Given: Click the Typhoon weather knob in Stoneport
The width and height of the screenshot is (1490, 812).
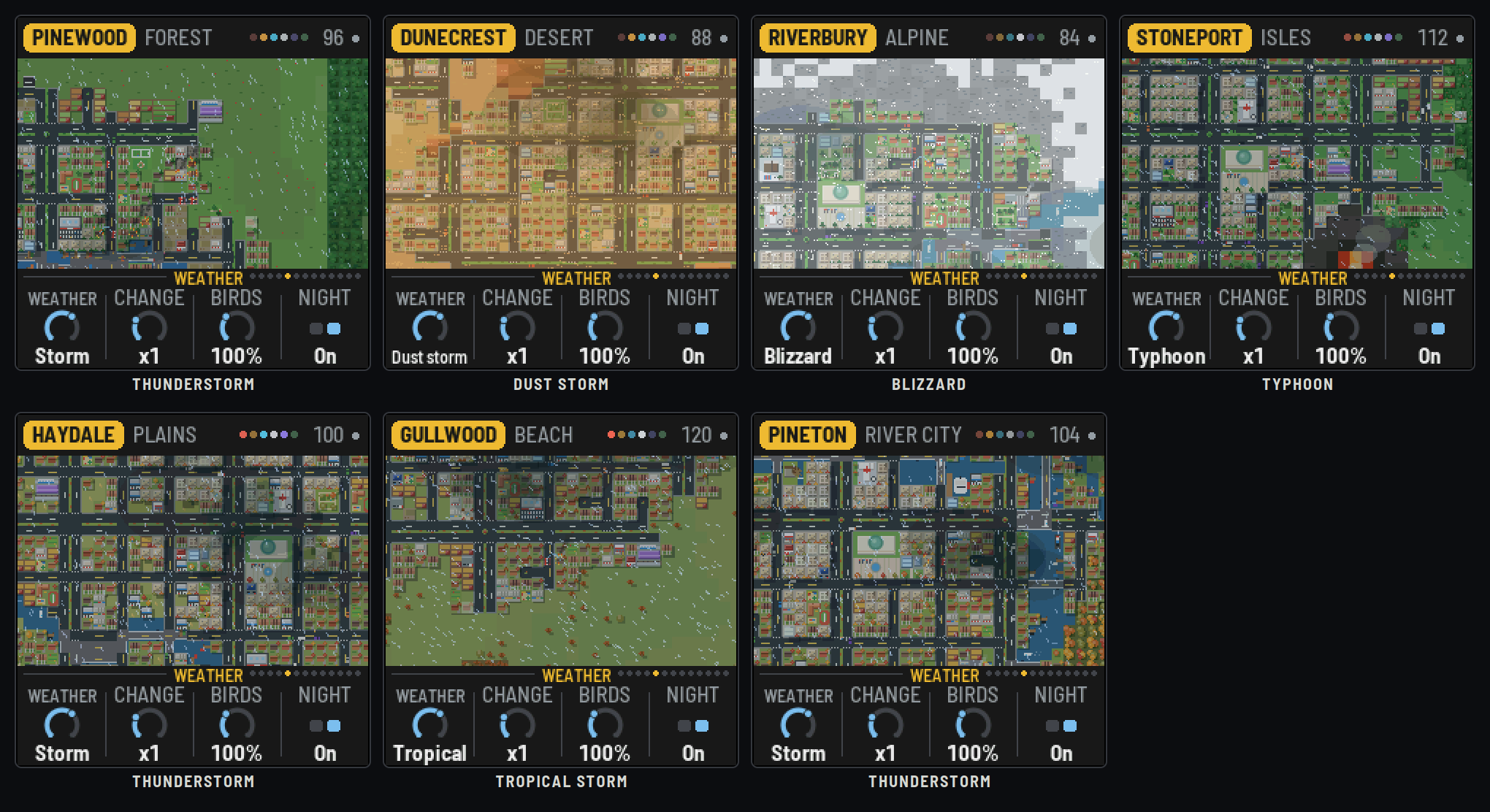Looking at the screenshot, I should pyautogui.click(x=1166, y=327).
